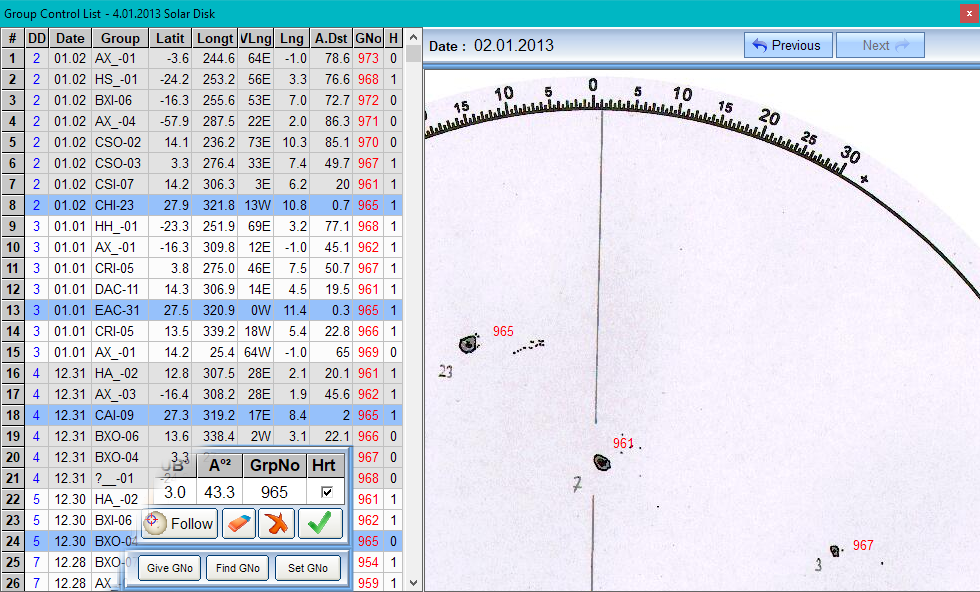
Task: Click the Set GNo button
Action: coord(308,568)
